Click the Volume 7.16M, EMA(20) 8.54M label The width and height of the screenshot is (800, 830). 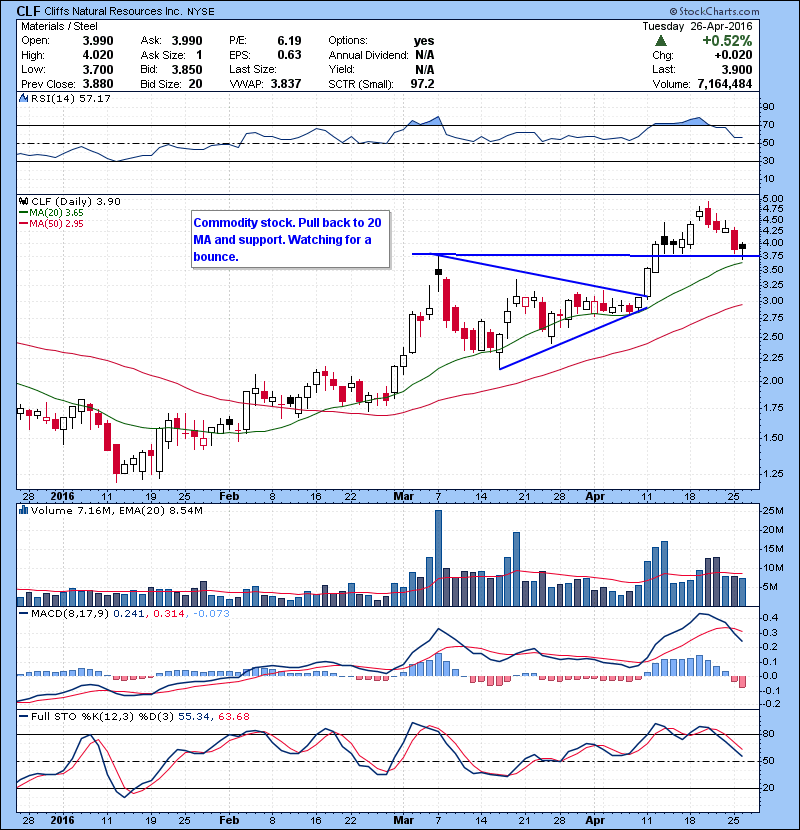[116, 510]
